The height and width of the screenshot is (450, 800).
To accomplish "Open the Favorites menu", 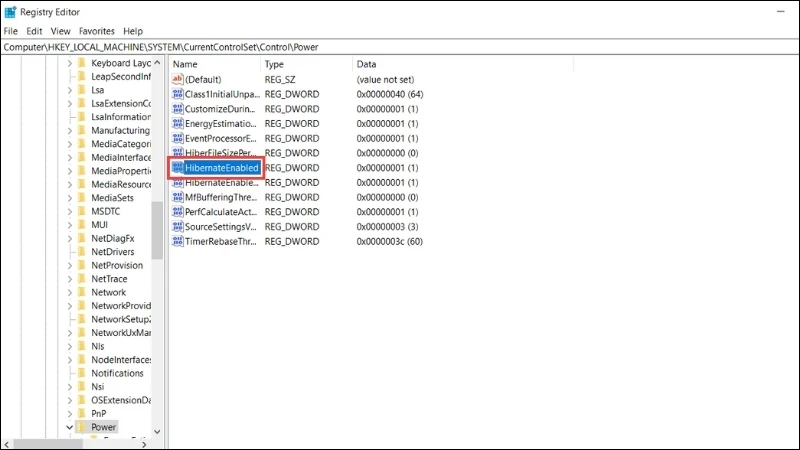I will pyautogui.click(x=96, y=31).
